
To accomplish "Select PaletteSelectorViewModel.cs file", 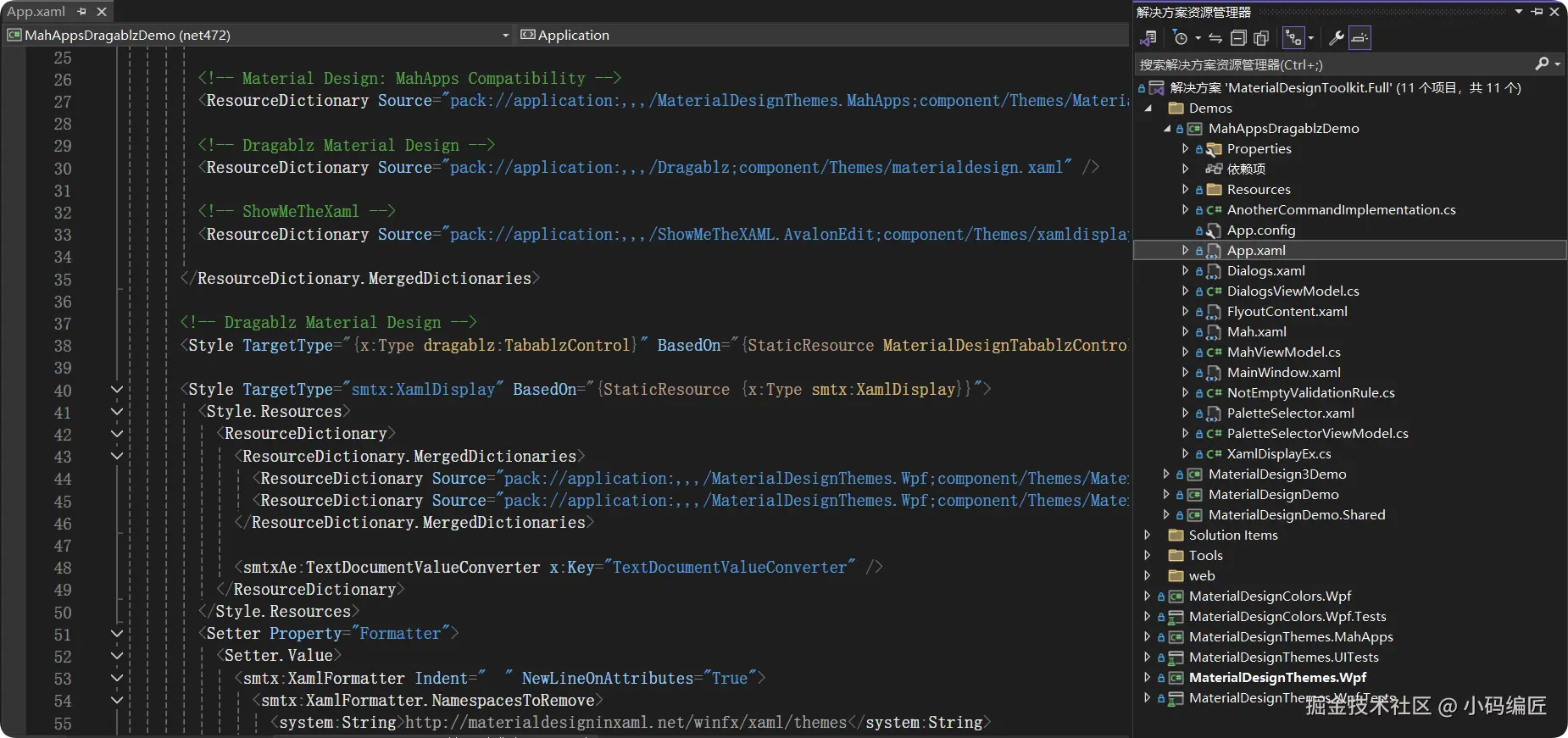I will tap(1318, 434).
